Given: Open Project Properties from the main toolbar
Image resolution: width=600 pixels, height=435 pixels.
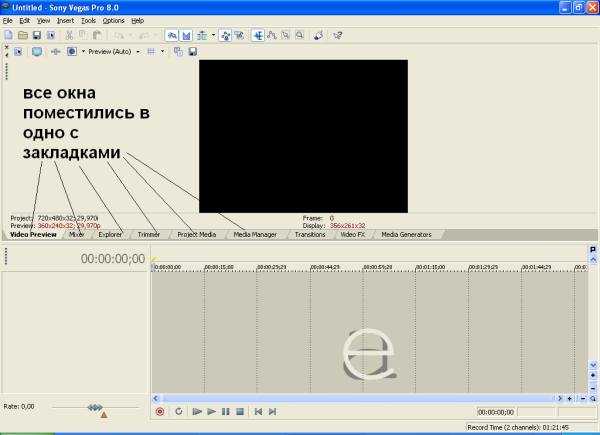Looking at the screenshot, I should coord(51,36).
